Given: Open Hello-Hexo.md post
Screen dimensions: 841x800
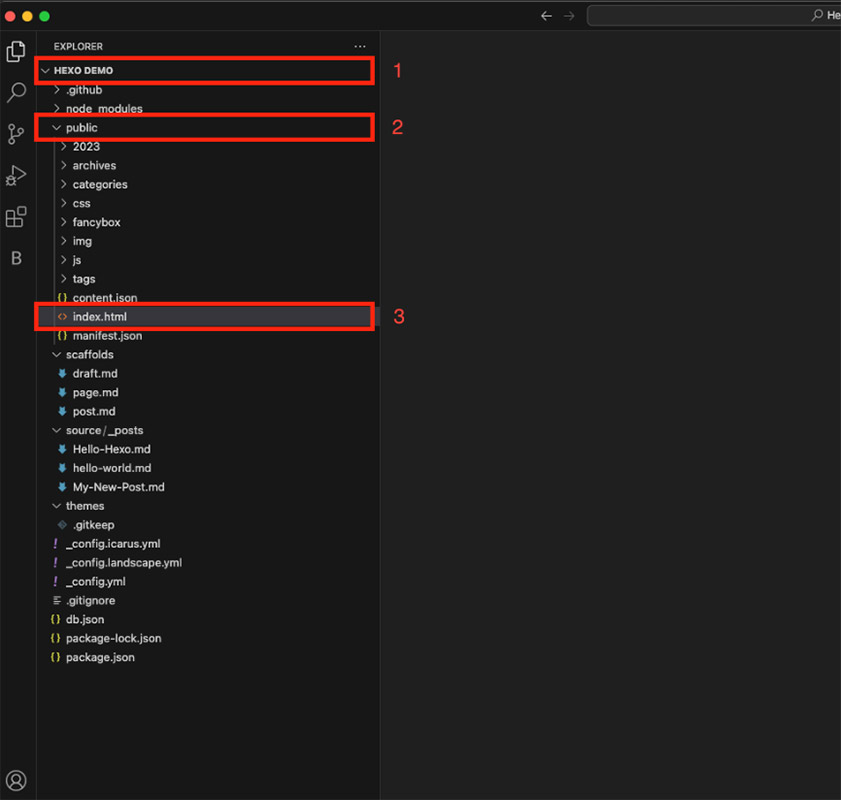Looking at the screenshot, I should click(x=208, y=449).
